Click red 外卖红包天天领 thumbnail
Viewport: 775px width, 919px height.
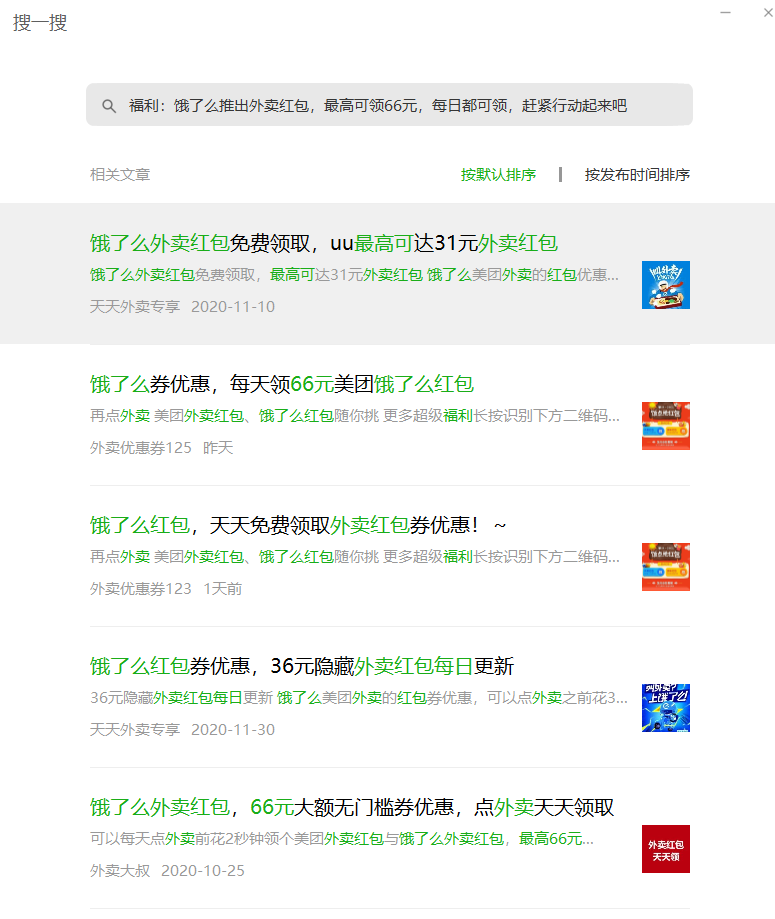tap(666, 849)
